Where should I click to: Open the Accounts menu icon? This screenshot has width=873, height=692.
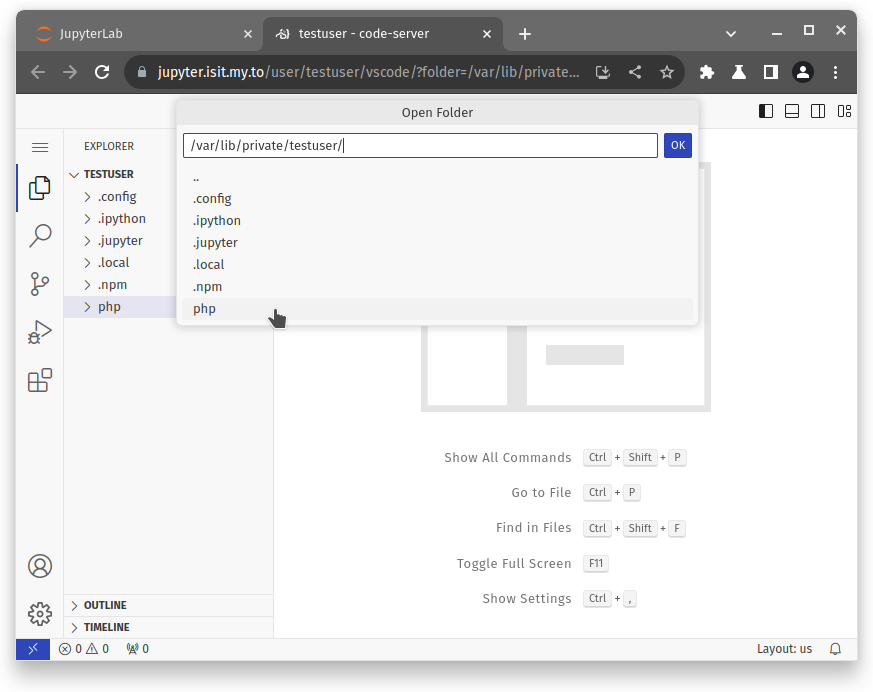[x=40, y=566]
